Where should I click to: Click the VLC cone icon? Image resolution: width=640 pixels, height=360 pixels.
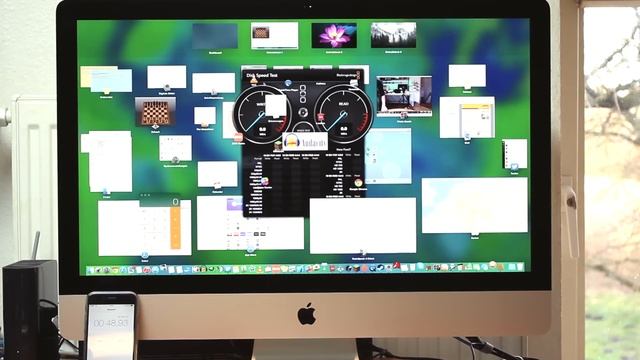coord(254,81)
